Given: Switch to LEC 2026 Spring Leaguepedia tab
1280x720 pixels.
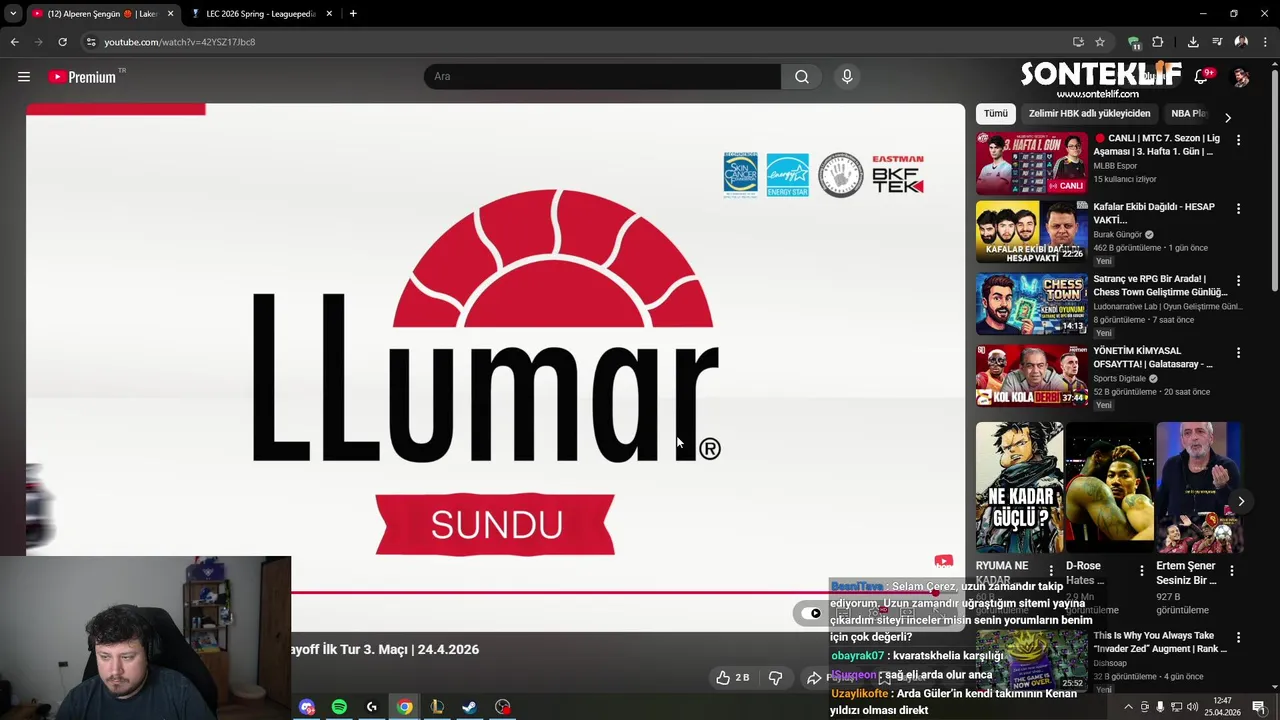Looking at the screenshot, I should click(x=260, y=14).
